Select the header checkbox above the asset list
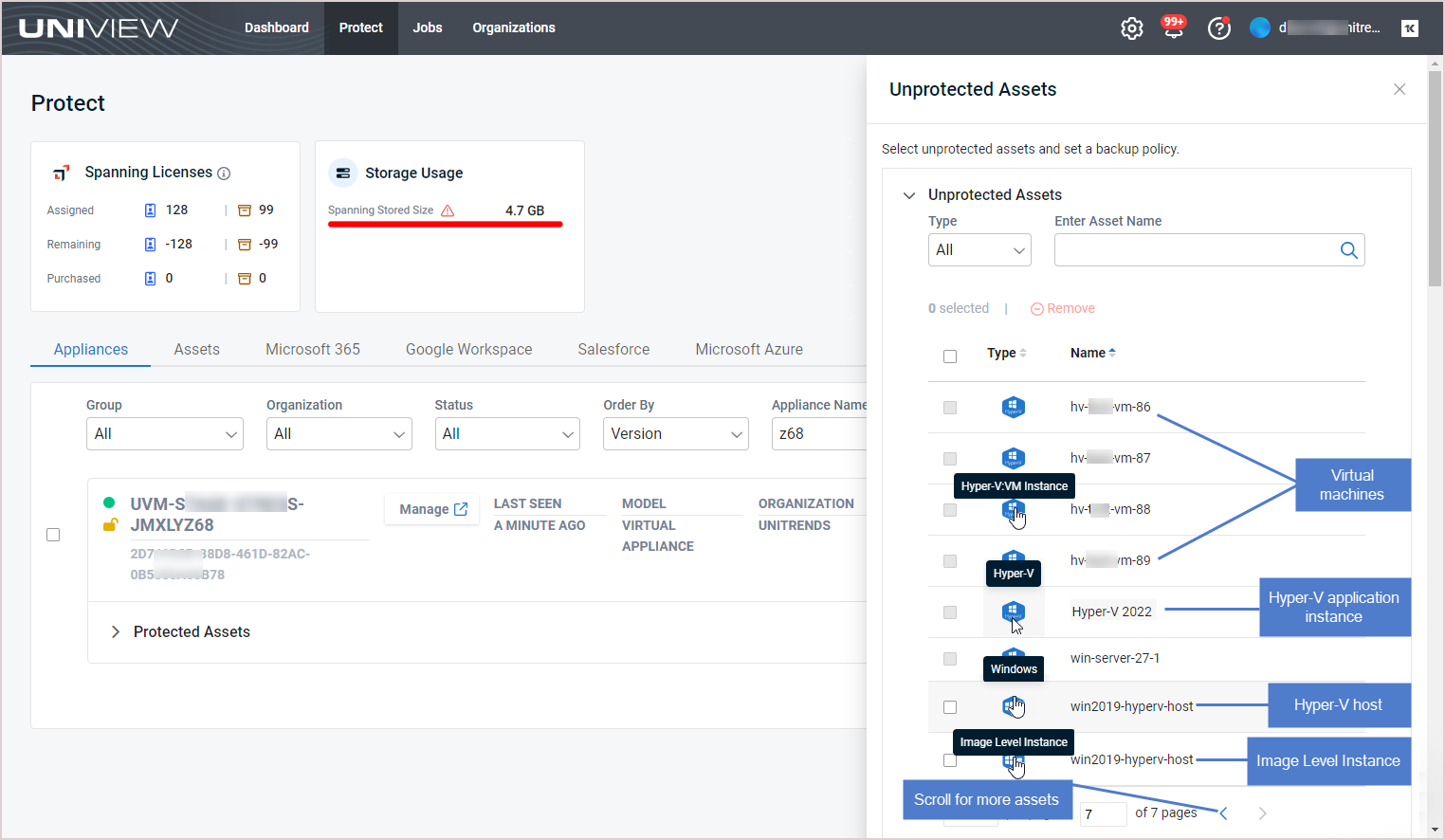The width and height of the screenshot is (1445, 840). (950, 356)
